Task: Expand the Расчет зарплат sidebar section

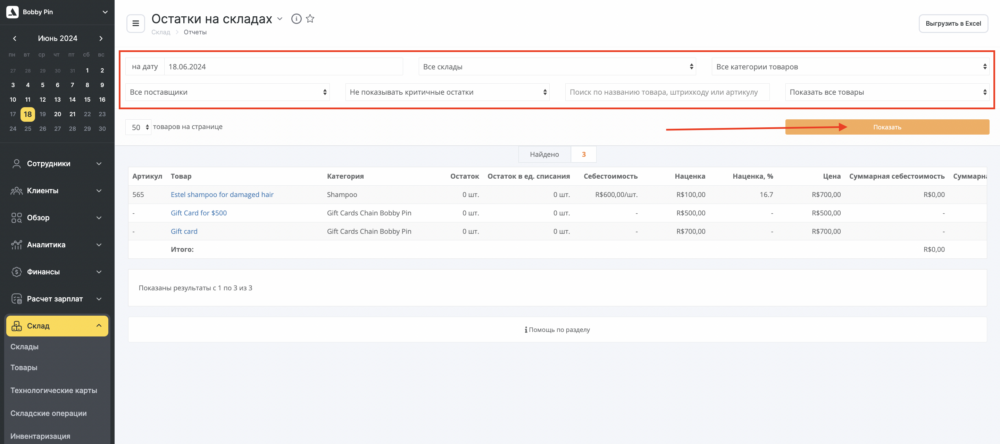Action: click(99, 299)
